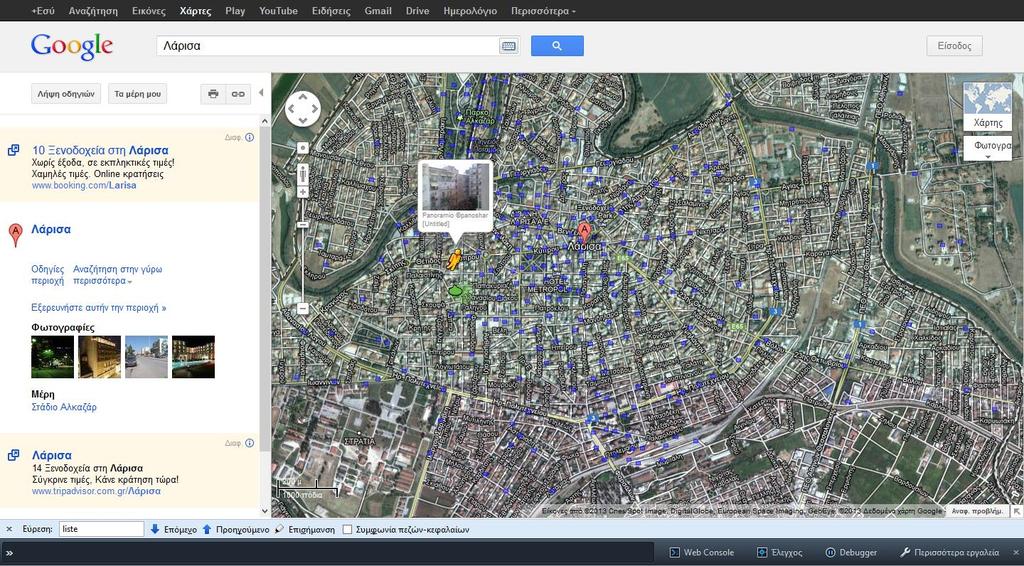Open +Εσύ in the top bar
Screen dimensions: 1024x566
coord(43,11)
